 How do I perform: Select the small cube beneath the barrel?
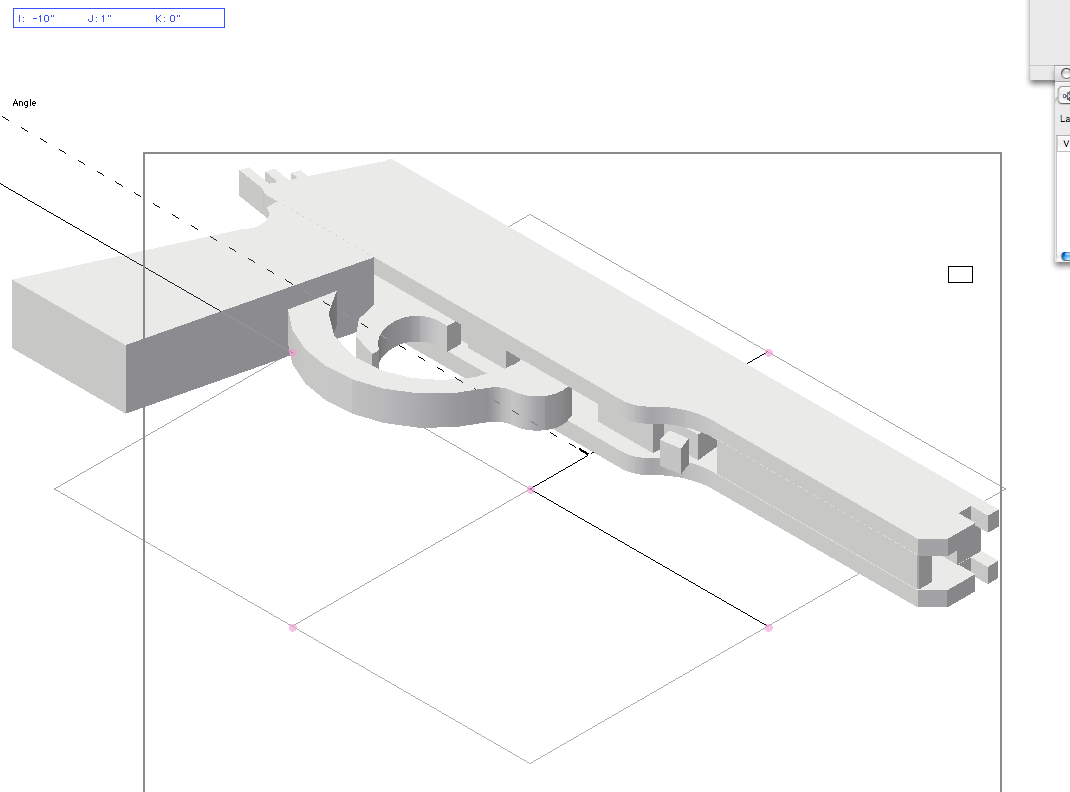(x=674, y=452)
